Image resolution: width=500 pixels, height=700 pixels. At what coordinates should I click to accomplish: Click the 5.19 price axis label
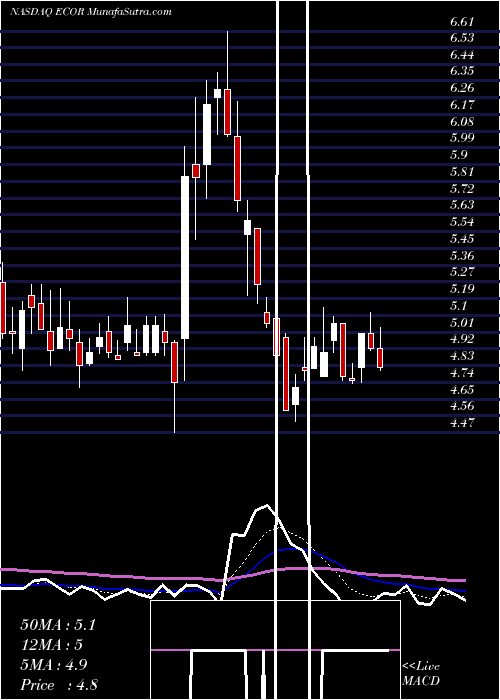click(x=462, y=289)
